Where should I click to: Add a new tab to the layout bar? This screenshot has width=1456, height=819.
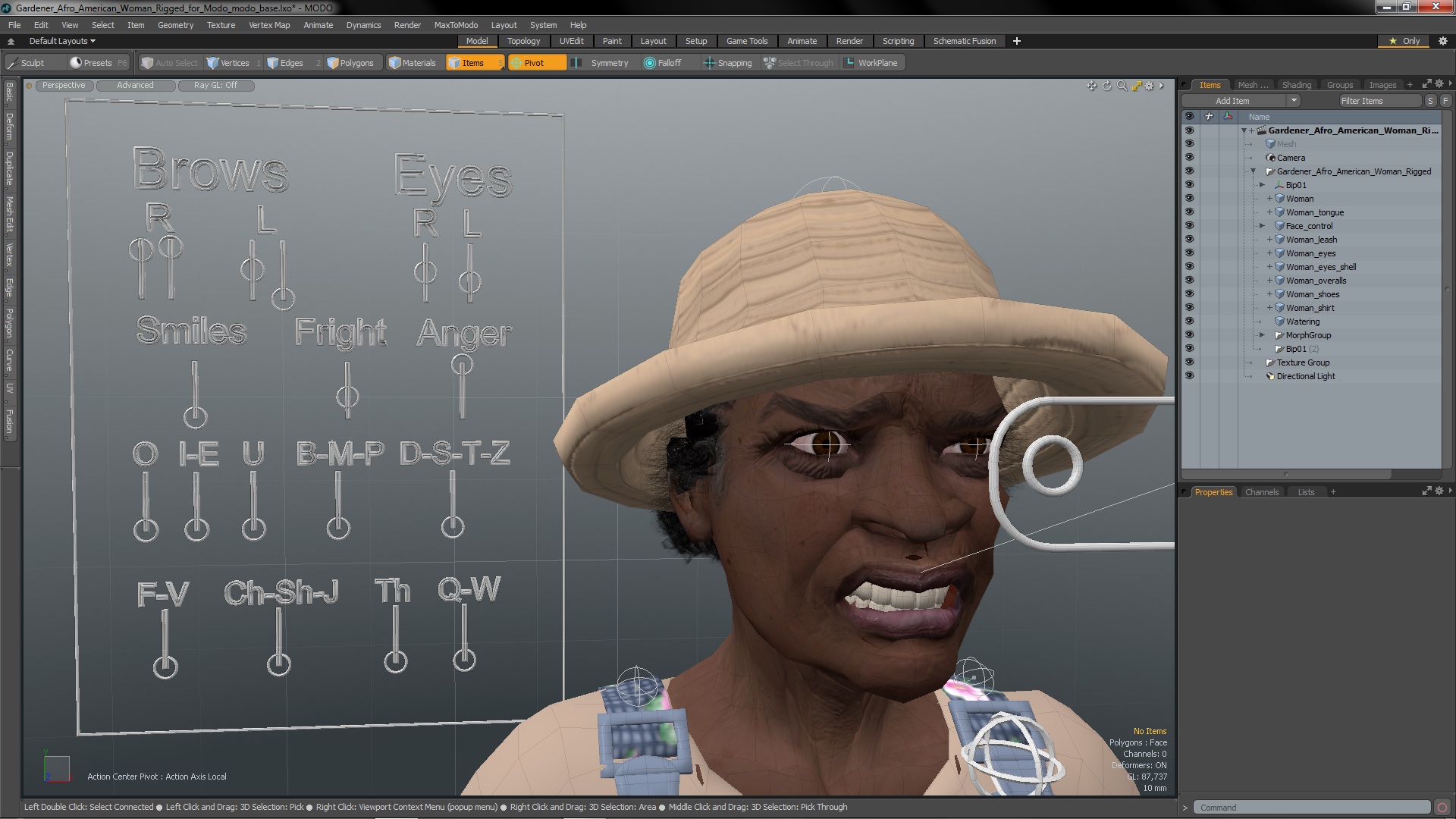coord(1017,41)
